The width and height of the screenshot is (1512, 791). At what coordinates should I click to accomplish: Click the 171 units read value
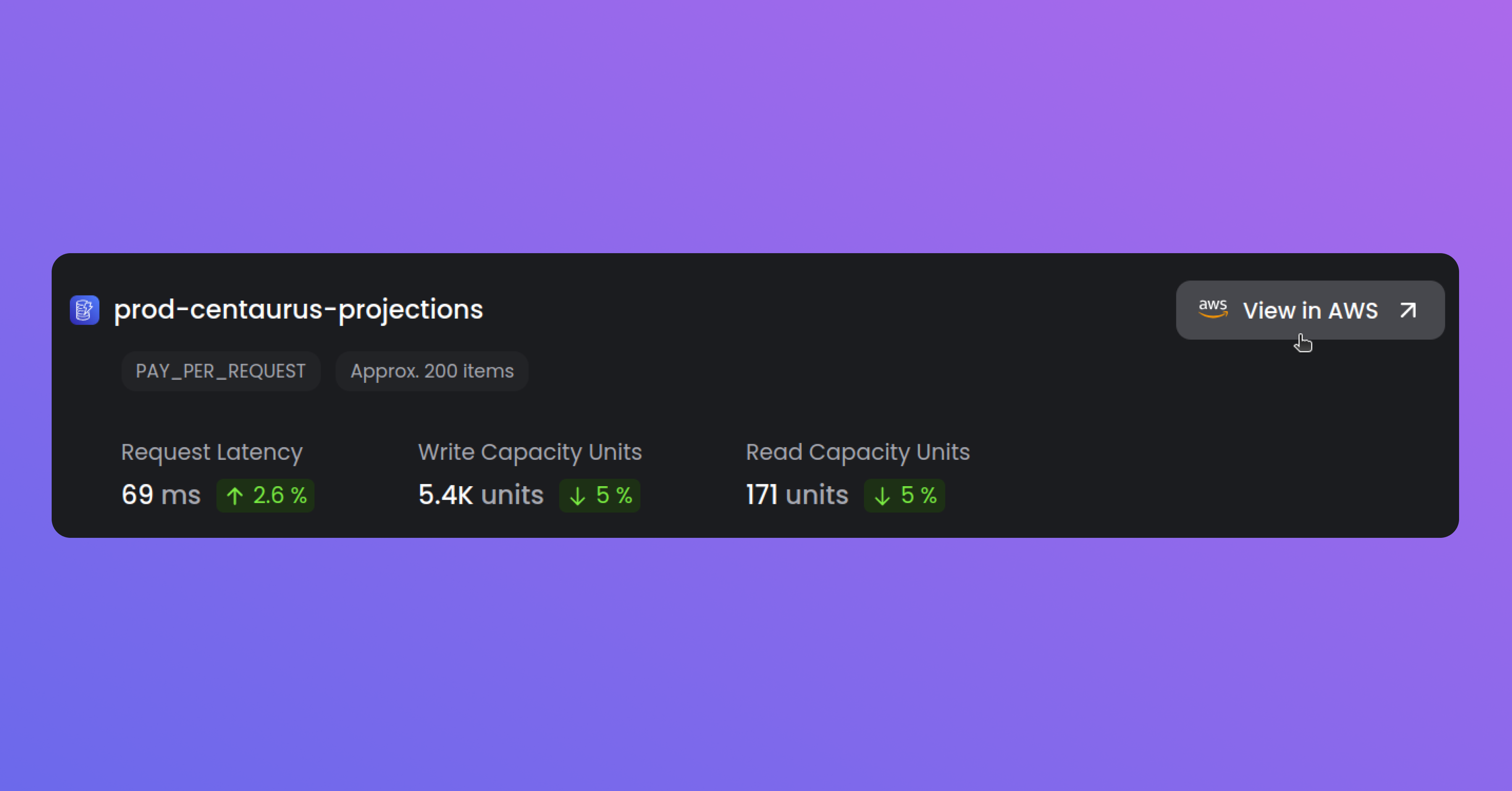pos(796,495)
